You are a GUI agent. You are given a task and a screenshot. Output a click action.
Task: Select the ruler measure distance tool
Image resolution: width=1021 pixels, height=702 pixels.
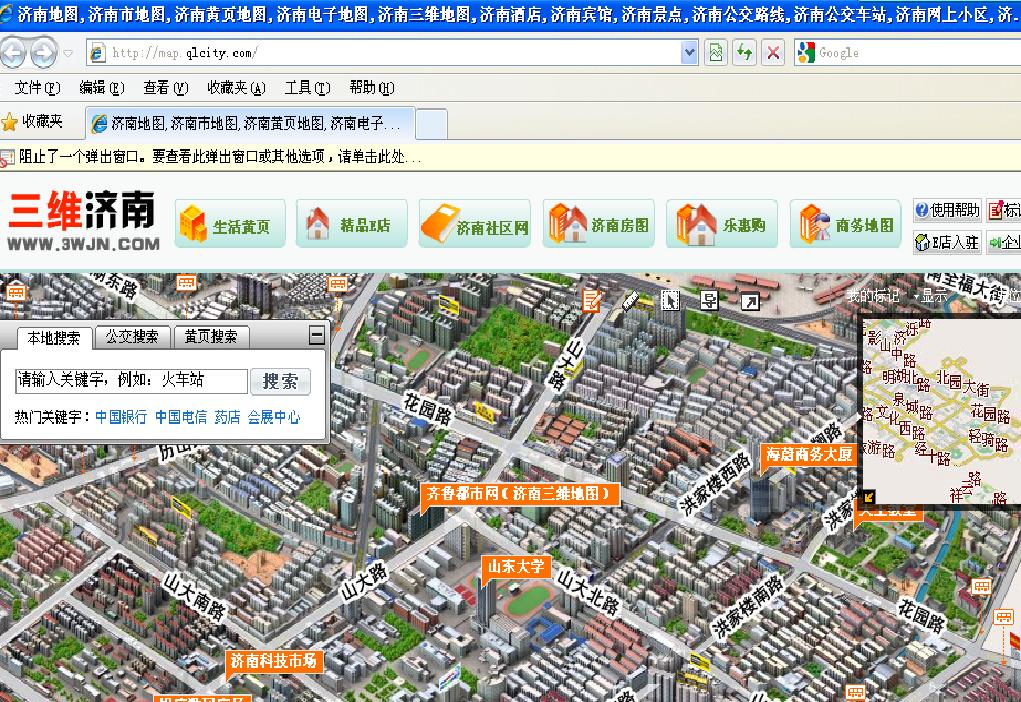click(631, 300)
